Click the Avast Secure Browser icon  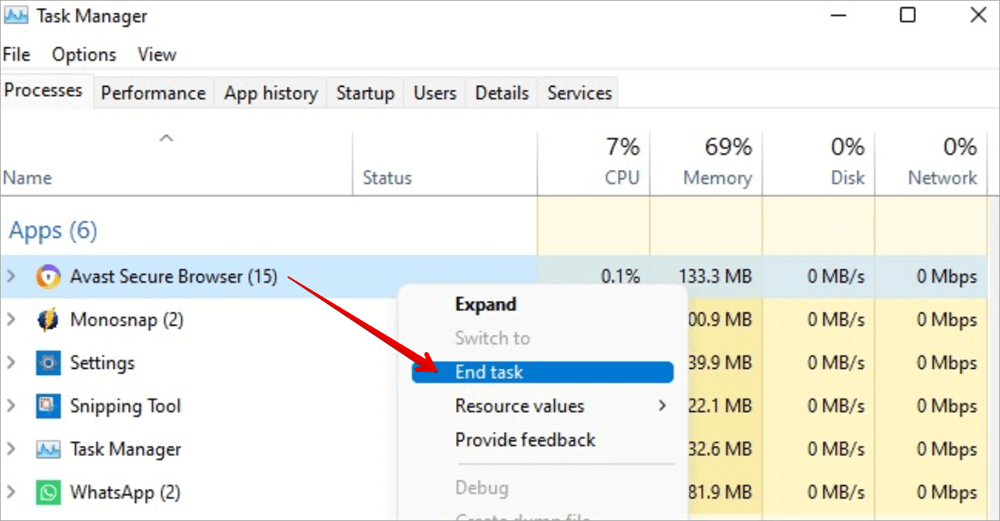pos(47,277)
